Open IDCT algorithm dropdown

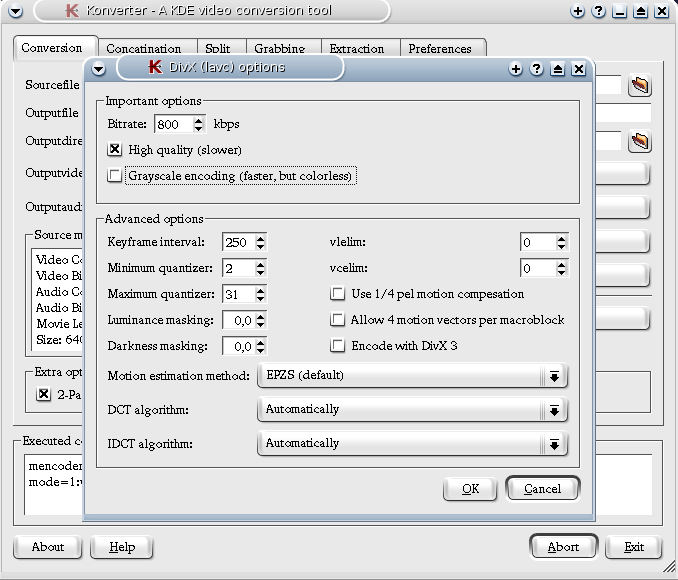[x=412, y=443]
